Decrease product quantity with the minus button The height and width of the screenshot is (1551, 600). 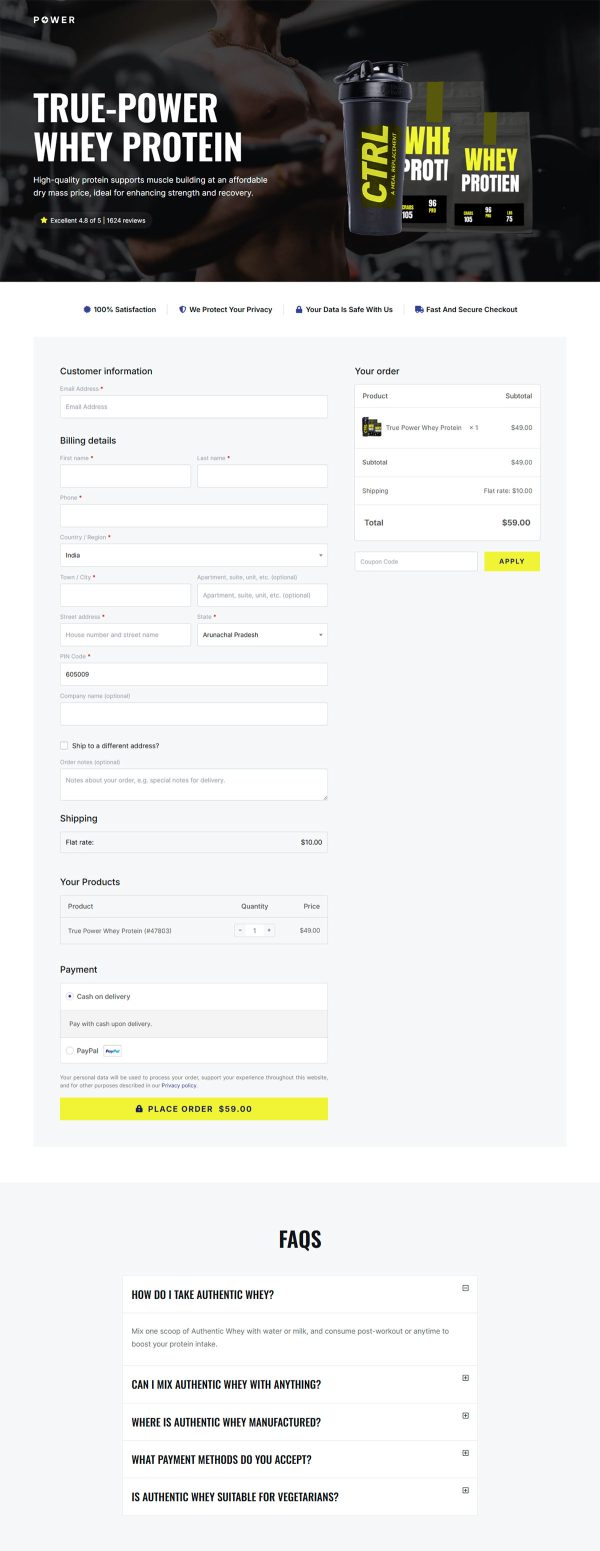(x=240, y=930)
